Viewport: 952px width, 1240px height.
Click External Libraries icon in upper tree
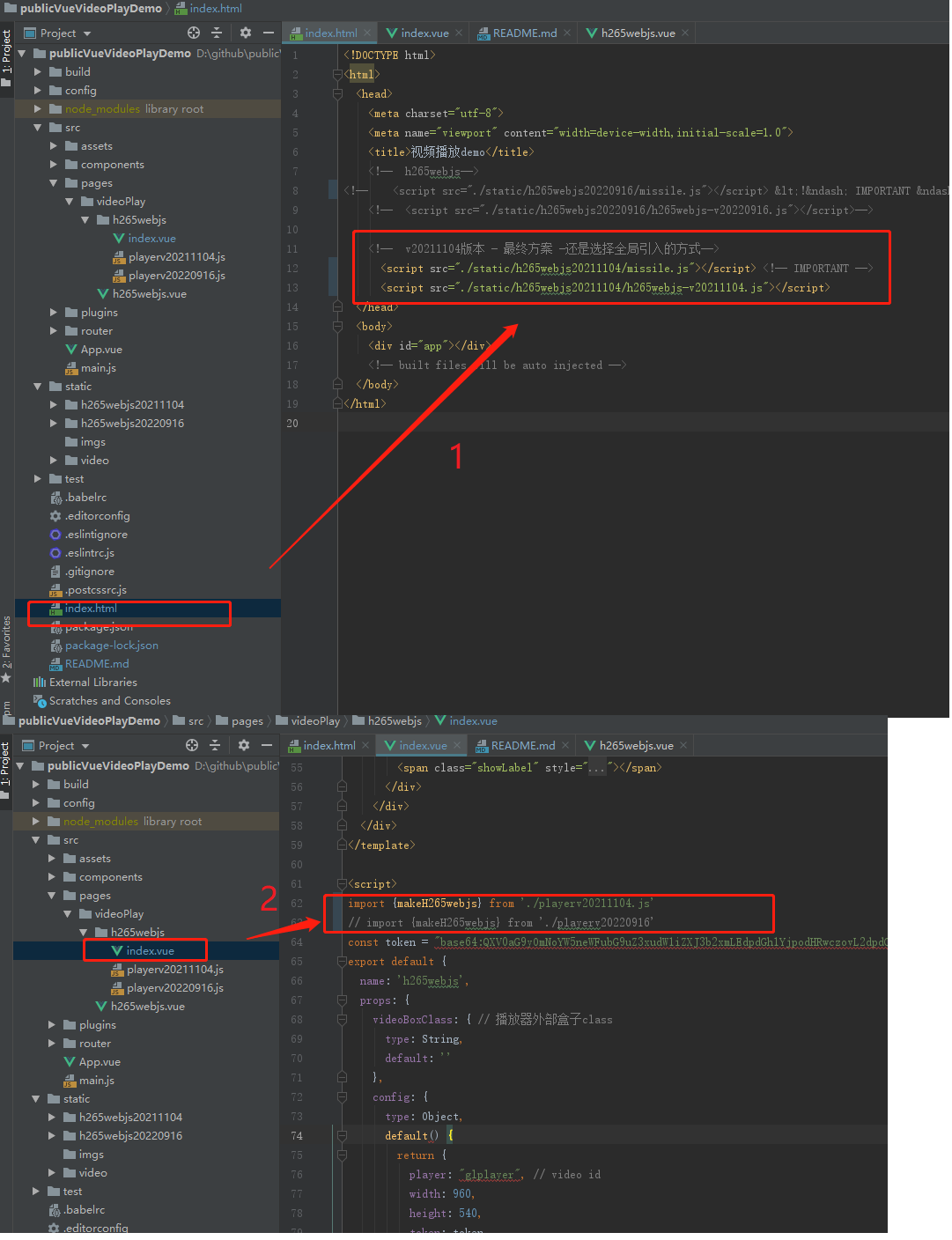(39, 683)
